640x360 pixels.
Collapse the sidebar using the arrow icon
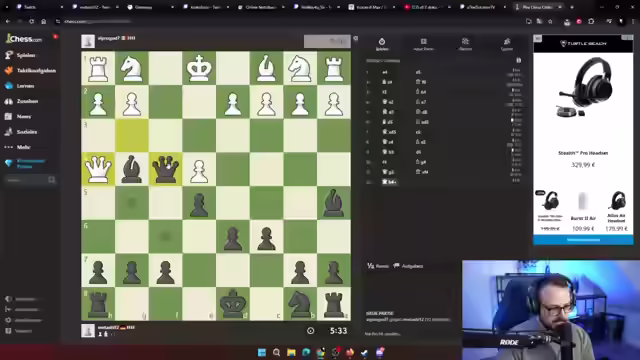[8, 309]
